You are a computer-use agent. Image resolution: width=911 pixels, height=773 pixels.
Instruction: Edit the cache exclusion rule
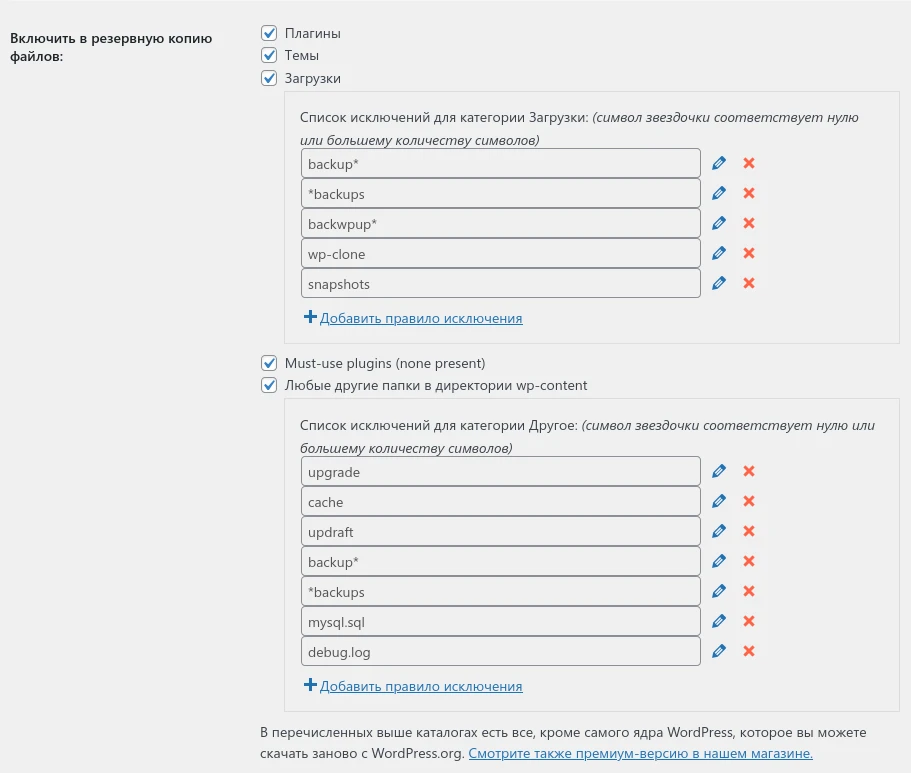click(x=718, y=501)
